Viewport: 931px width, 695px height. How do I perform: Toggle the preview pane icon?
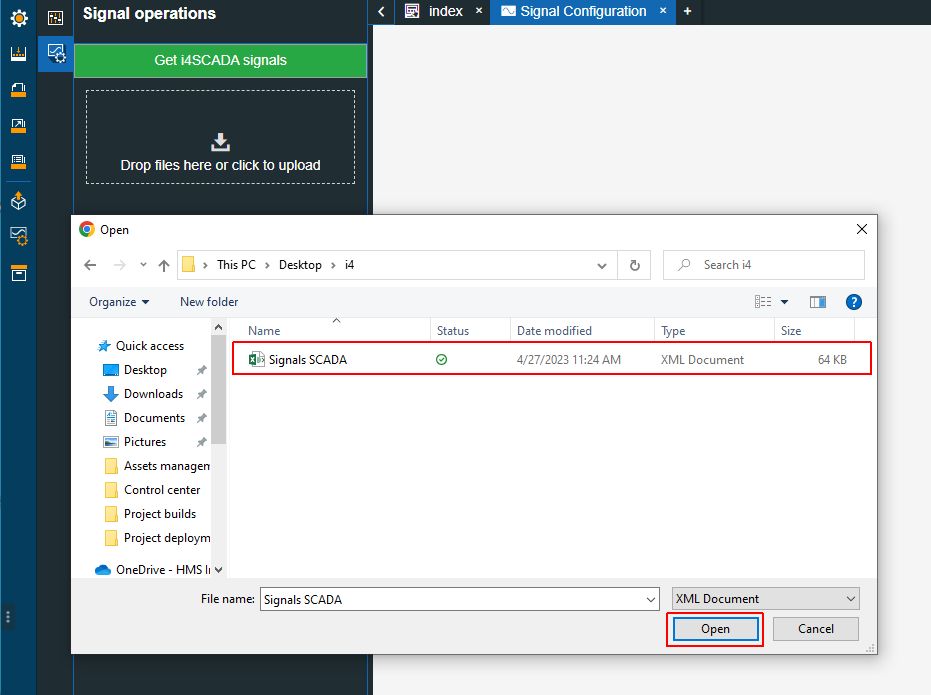tap(818, 302)
